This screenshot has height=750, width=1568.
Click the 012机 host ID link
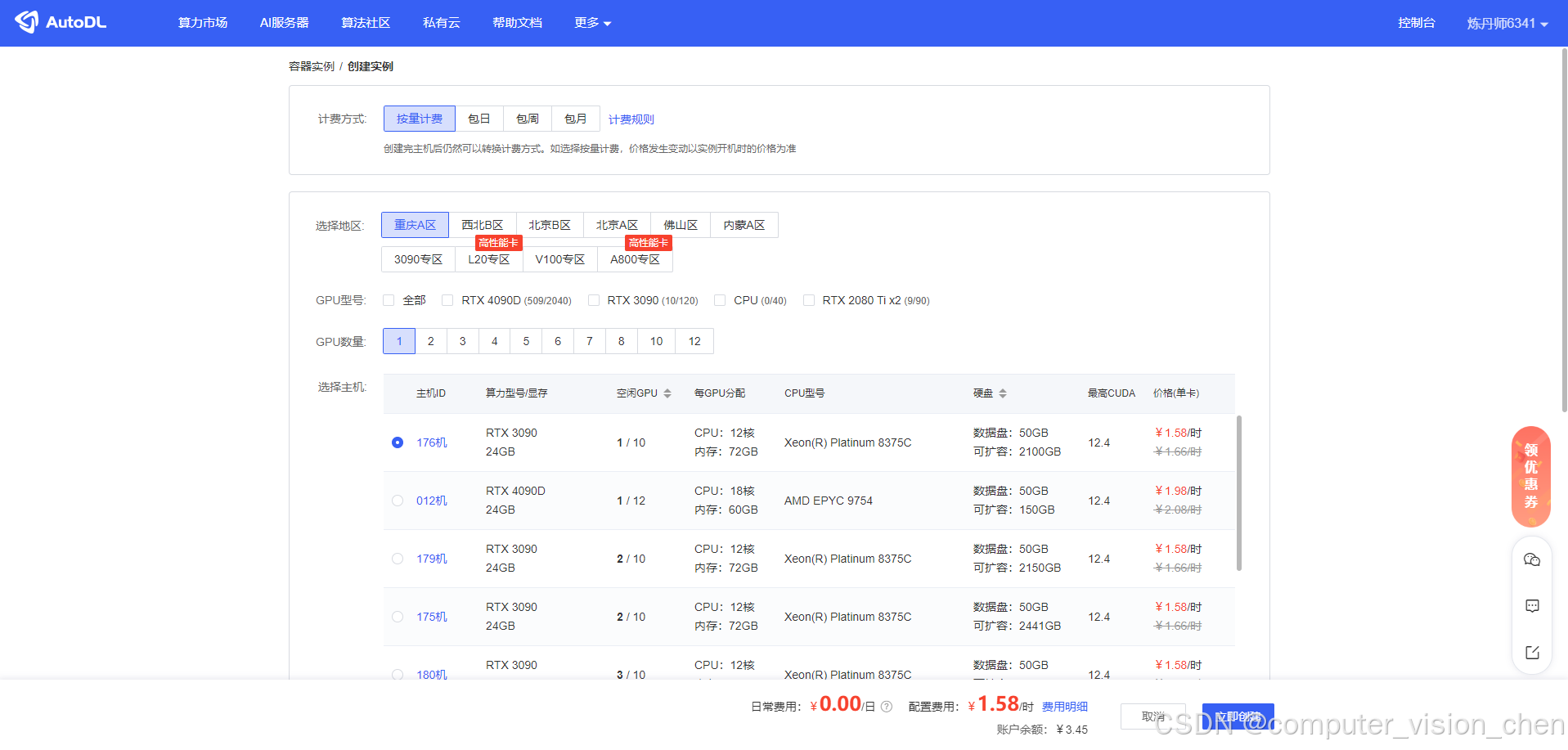432,501
